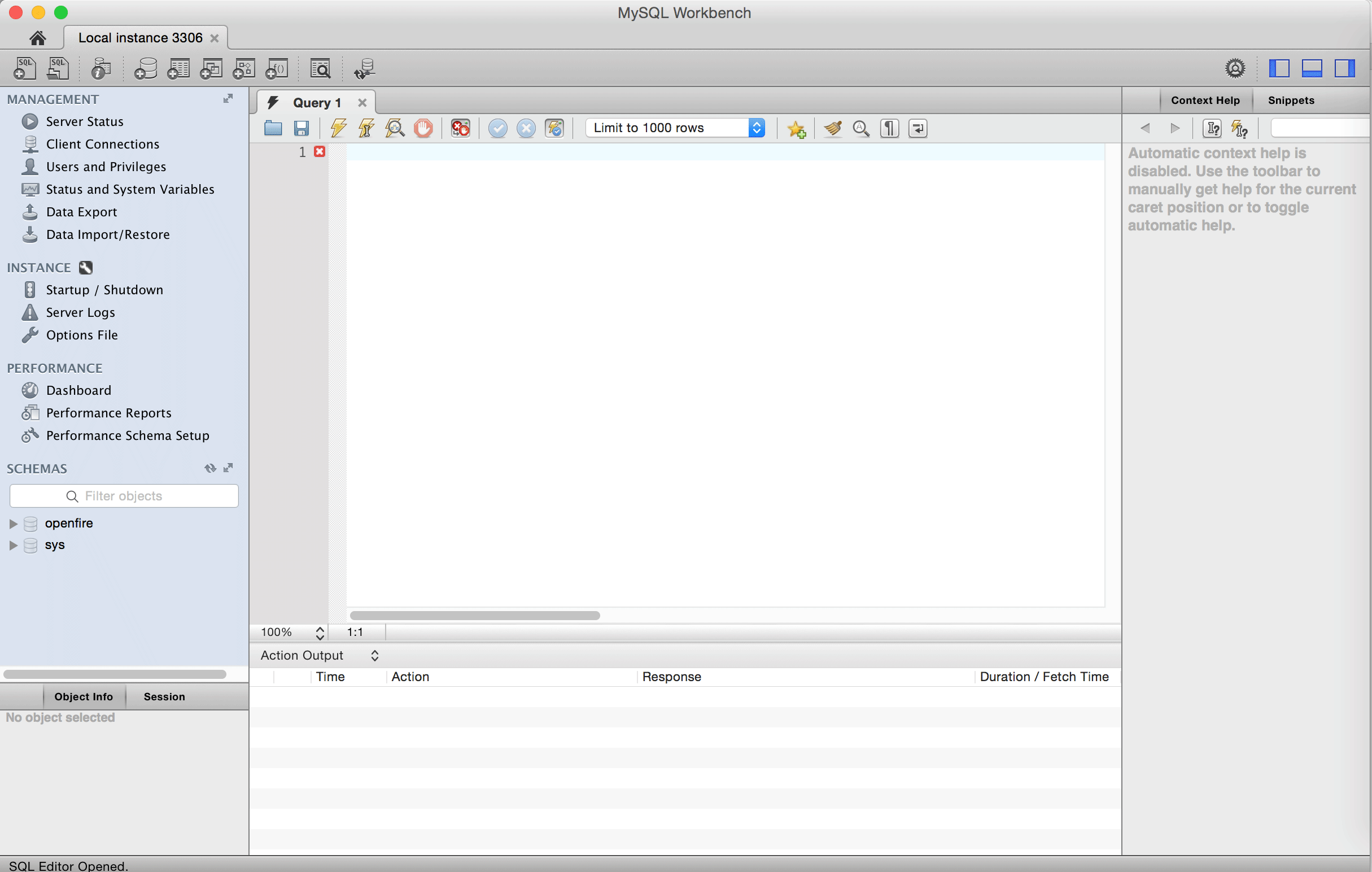Open a SQL script file in new tab
Screen dimensions: 1372x872
click(x=58, y=68)
